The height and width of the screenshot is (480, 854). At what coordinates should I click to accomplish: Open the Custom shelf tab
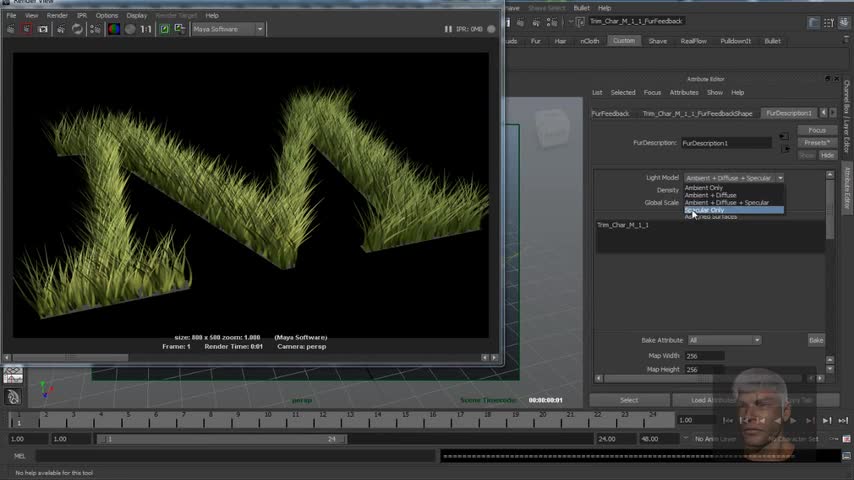(623, 41)
